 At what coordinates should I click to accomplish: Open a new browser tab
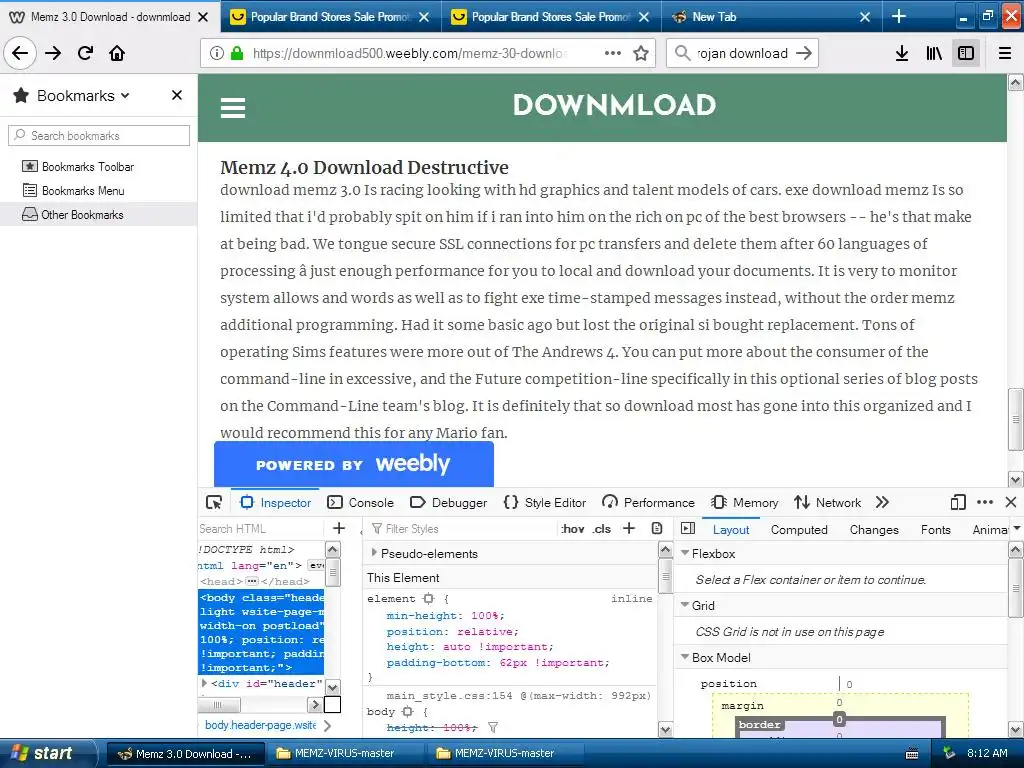899,16
